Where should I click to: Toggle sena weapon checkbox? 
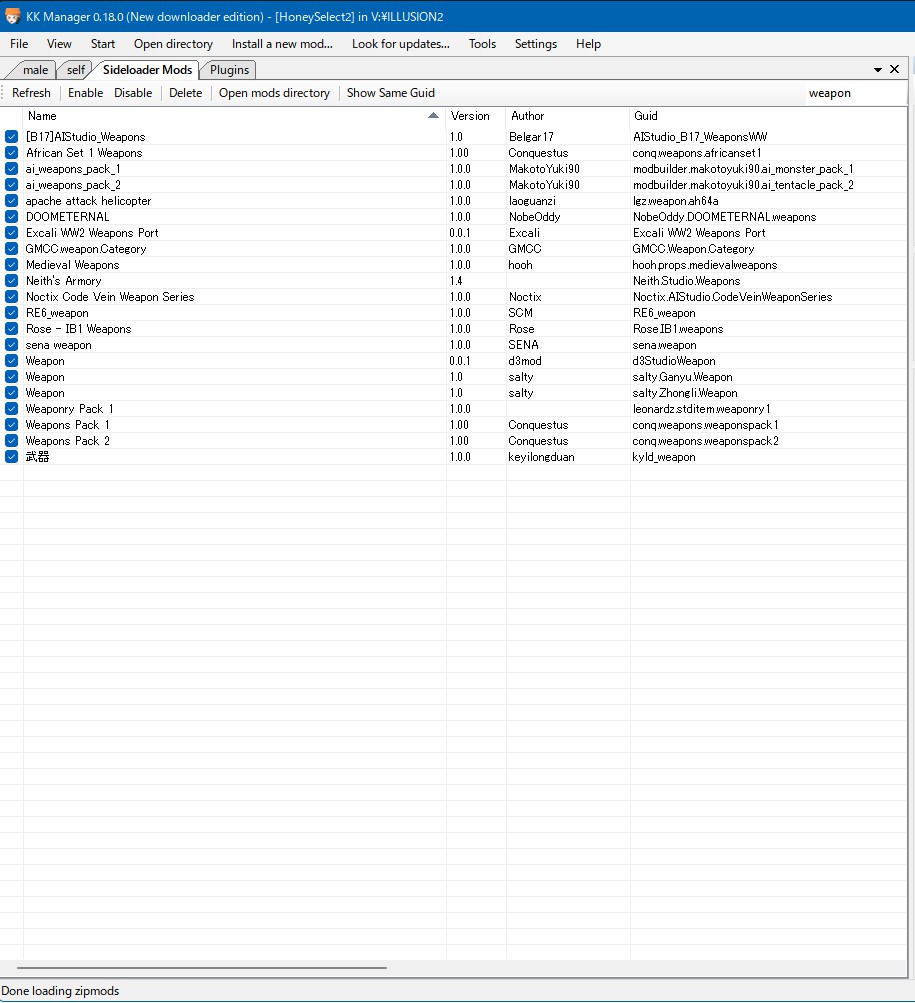pos(12,345)
